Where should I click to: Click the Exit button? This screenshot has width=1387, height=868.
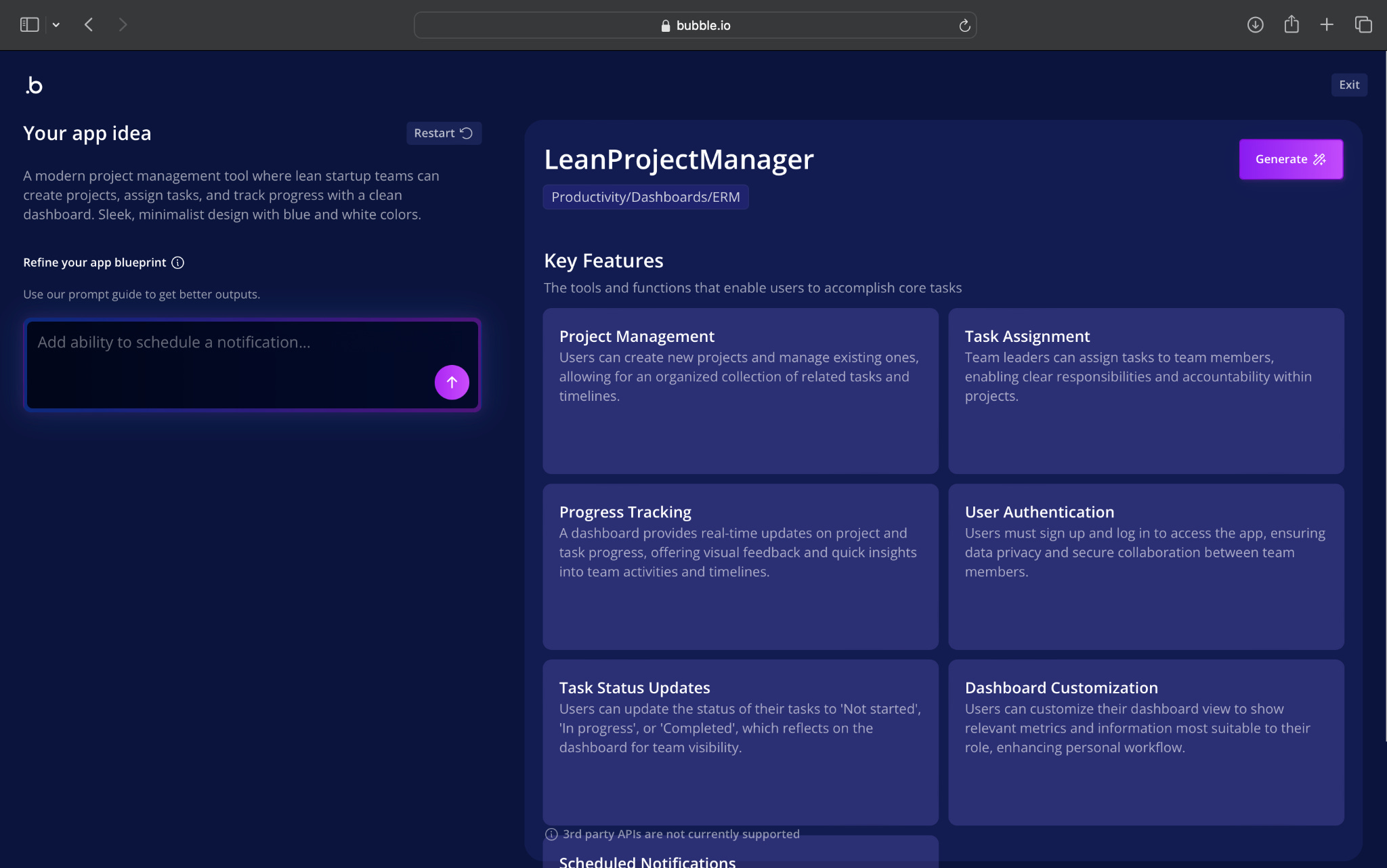point(1348,85)
